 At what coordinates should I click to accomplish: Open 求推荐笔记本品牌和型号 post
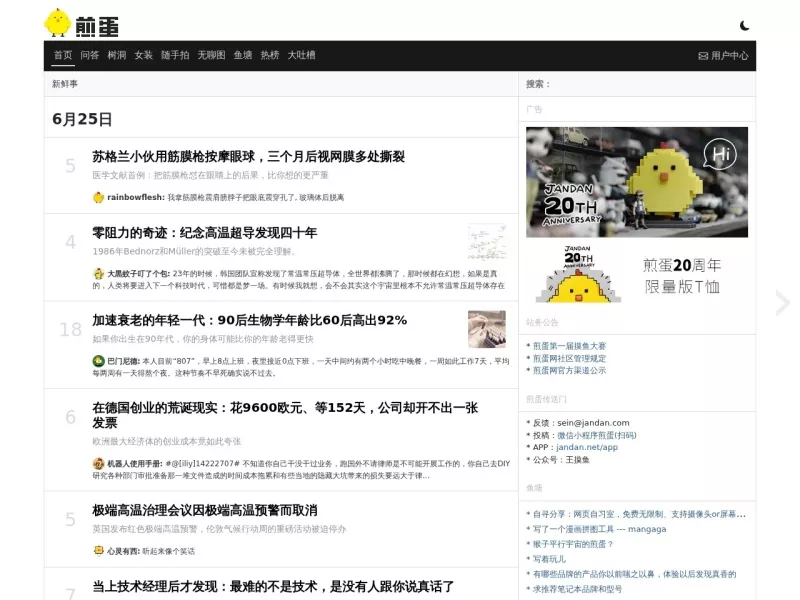tap(578, 589)
